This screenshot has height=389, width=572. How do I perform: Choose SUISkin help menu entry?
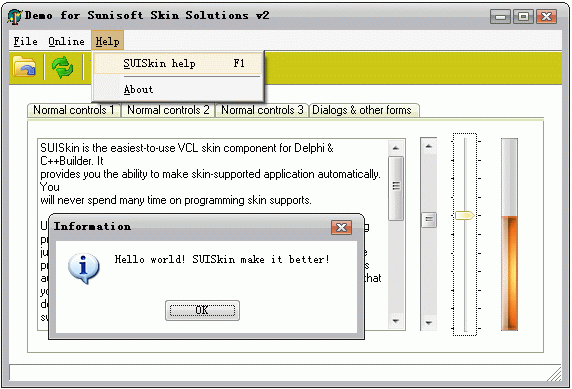pyautogui.click(x=178, y=63)
